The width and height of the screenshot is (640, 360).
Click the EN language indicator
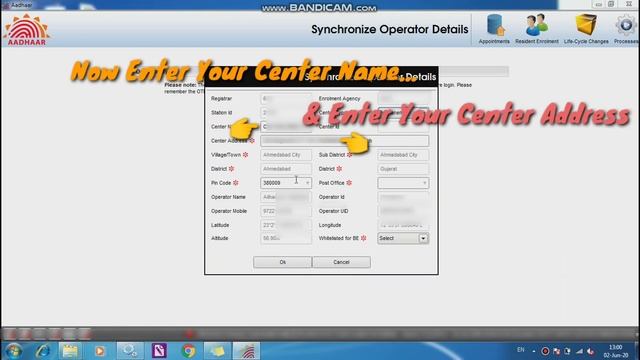point(520,350)
